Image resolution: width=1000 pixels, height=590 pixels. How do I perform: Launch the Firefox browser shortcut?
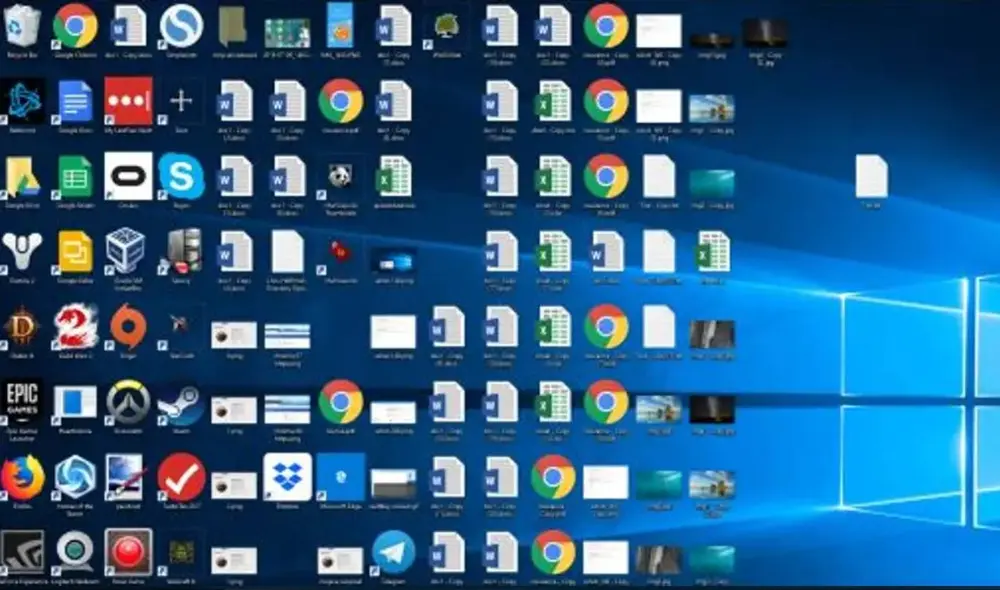pyautogui.click(x=22, y=477)
